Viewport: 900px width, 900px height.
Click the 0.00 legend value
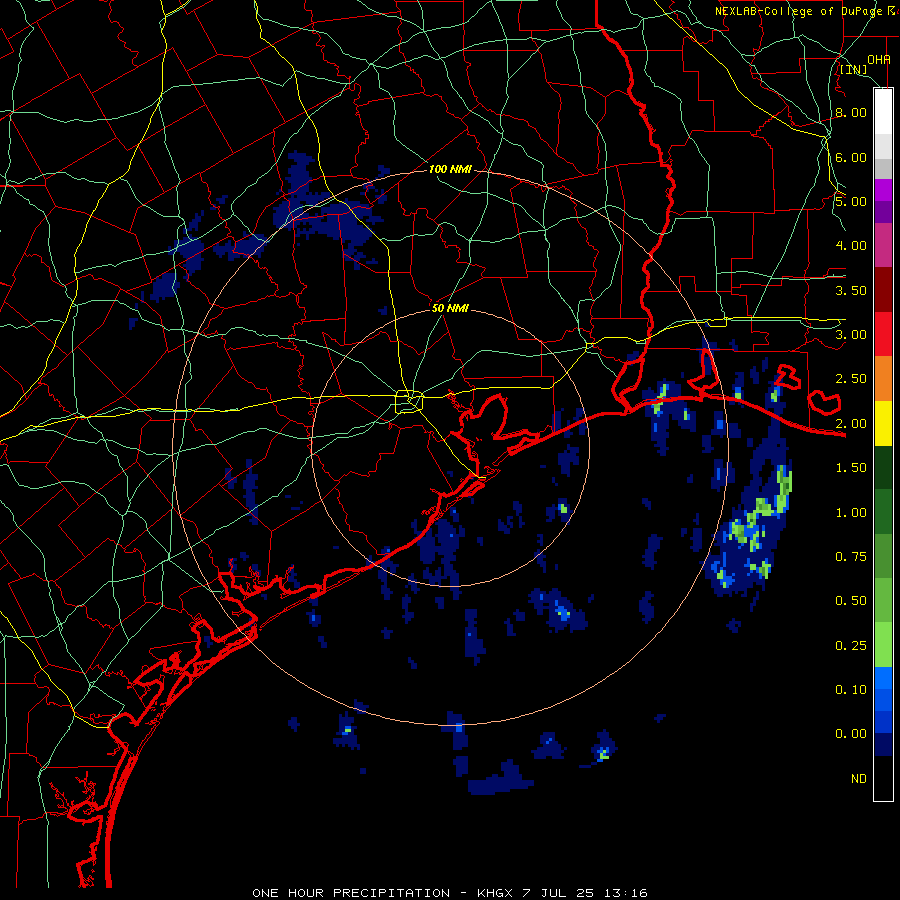(x=851, y=734)
